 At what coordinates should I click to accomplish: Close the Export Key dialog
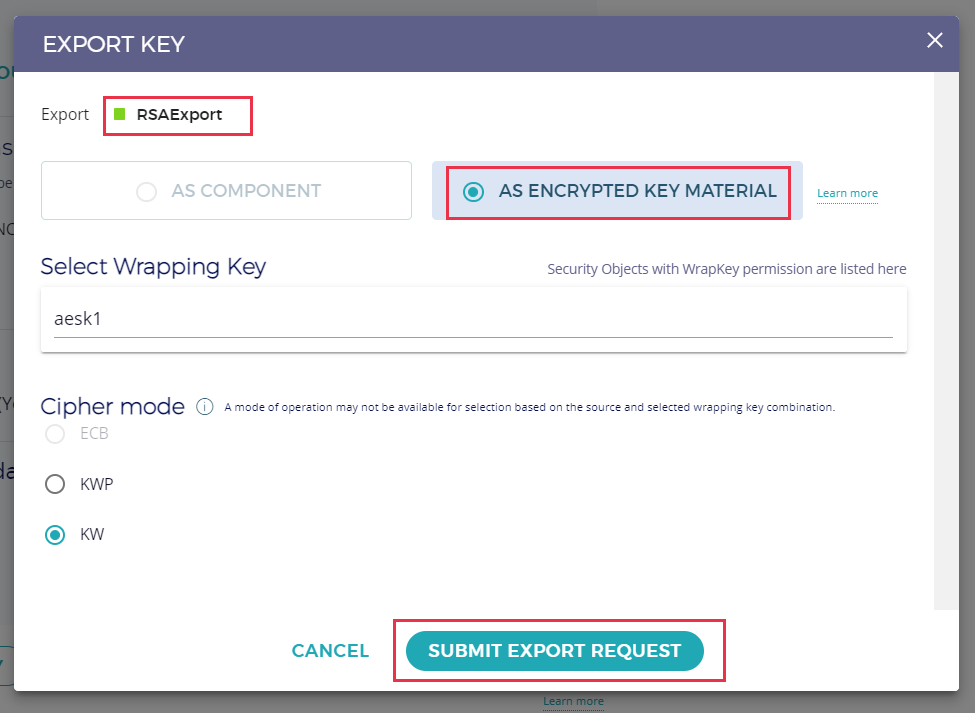[935, 40]
